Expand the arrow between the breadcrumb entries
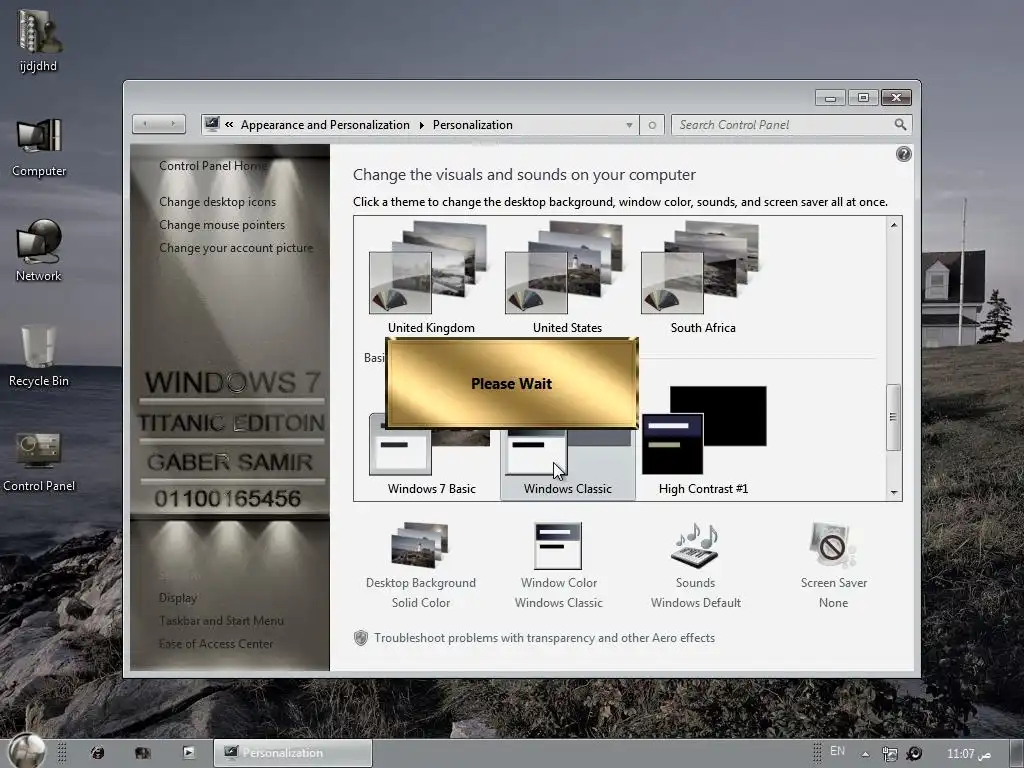 [x=421, y=125]
